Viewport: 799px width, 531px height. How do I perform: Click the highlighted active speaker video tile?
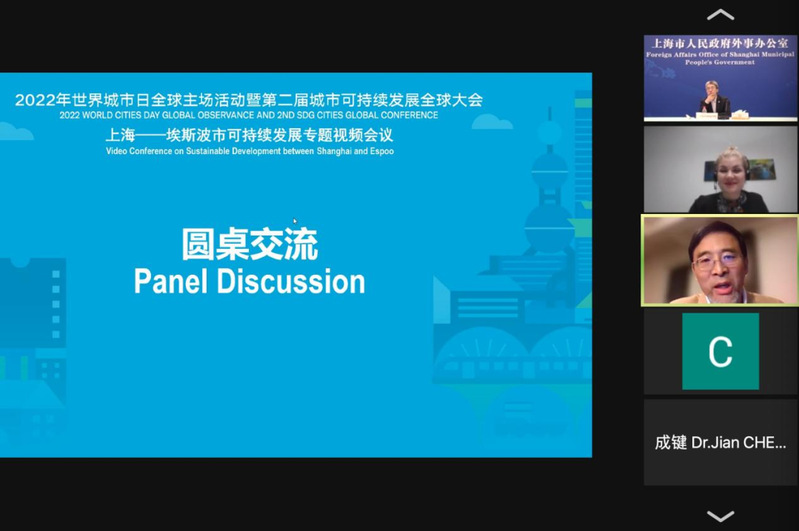[x=720, y=260]
